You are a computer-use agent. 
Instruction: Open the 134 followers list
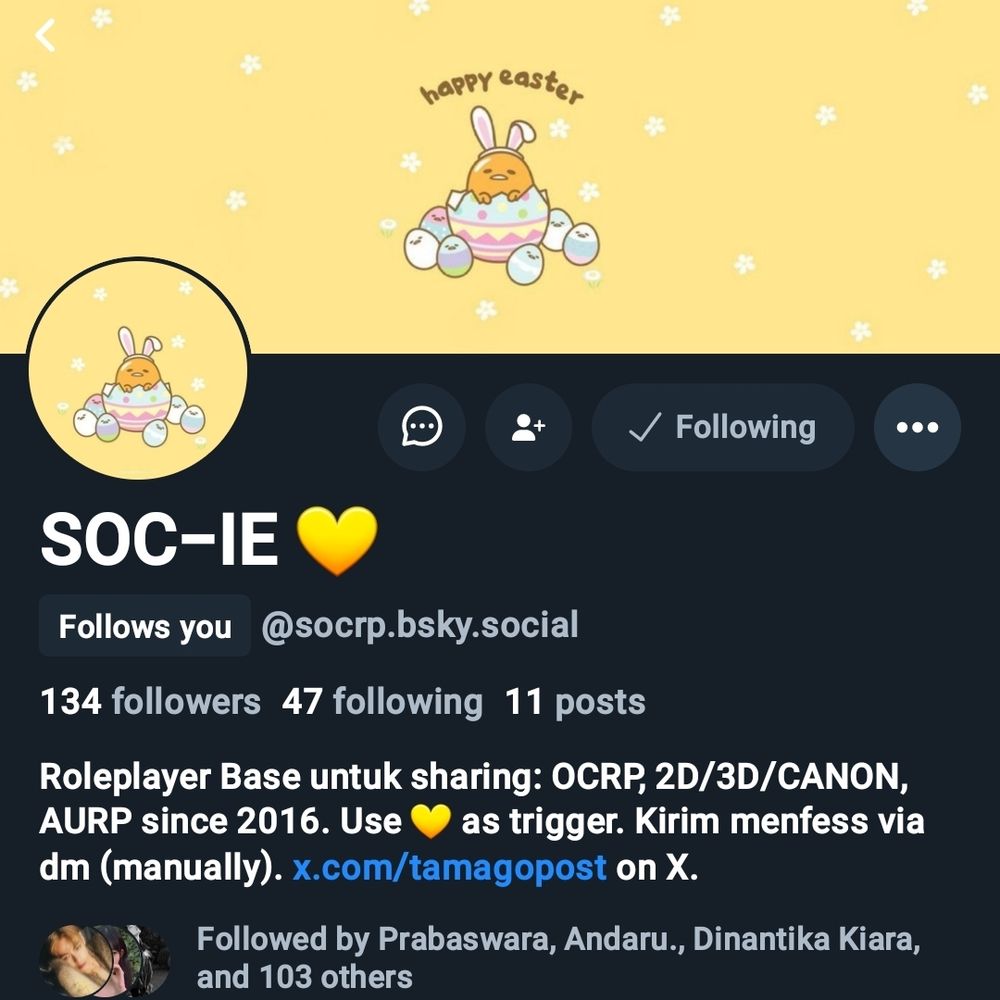(x=151, y=702)
